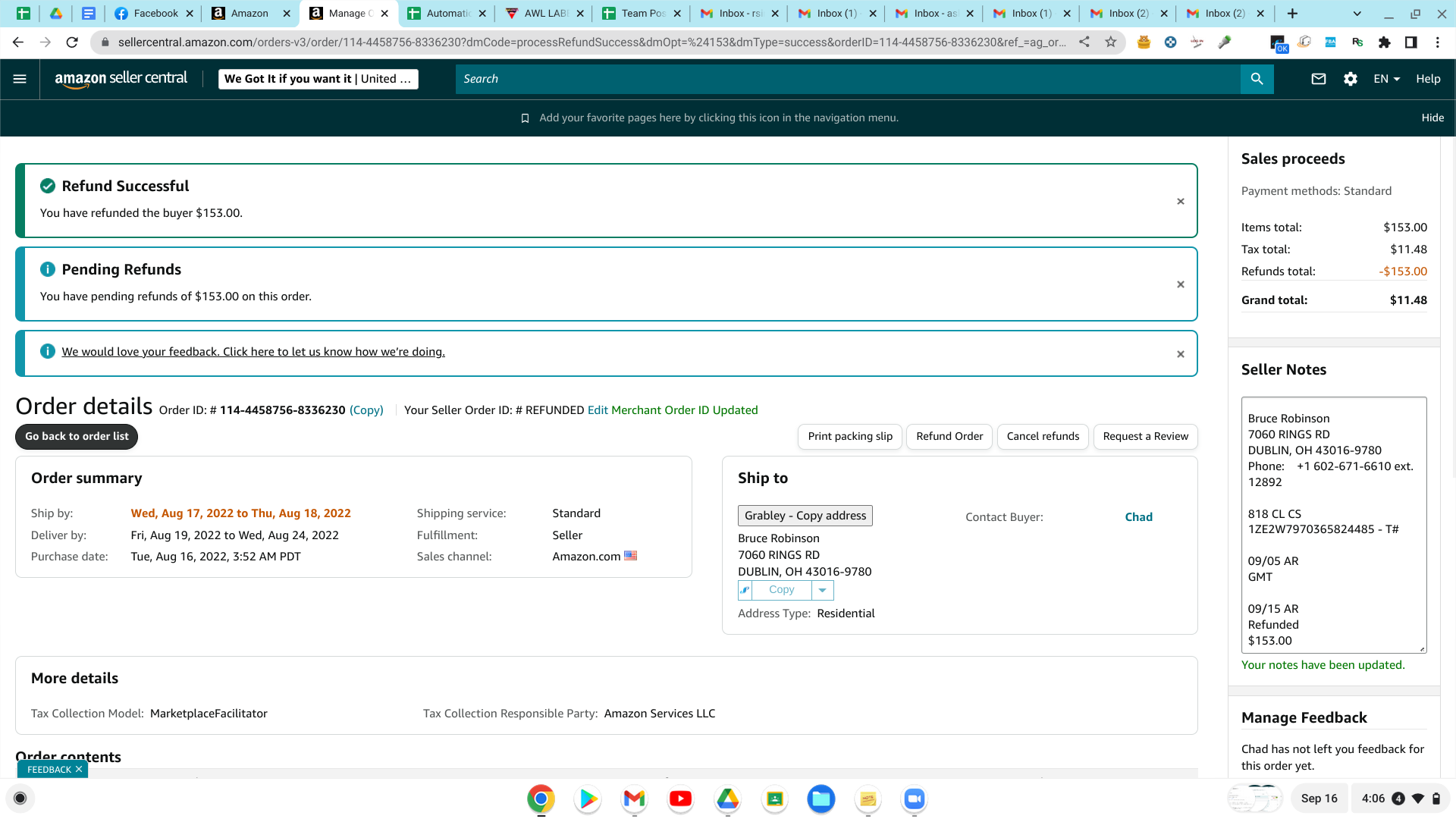This screenshot has height=819, width=1456.
Task: Open the Chrome three-dot menu
Action: [x=1438, y=42]
